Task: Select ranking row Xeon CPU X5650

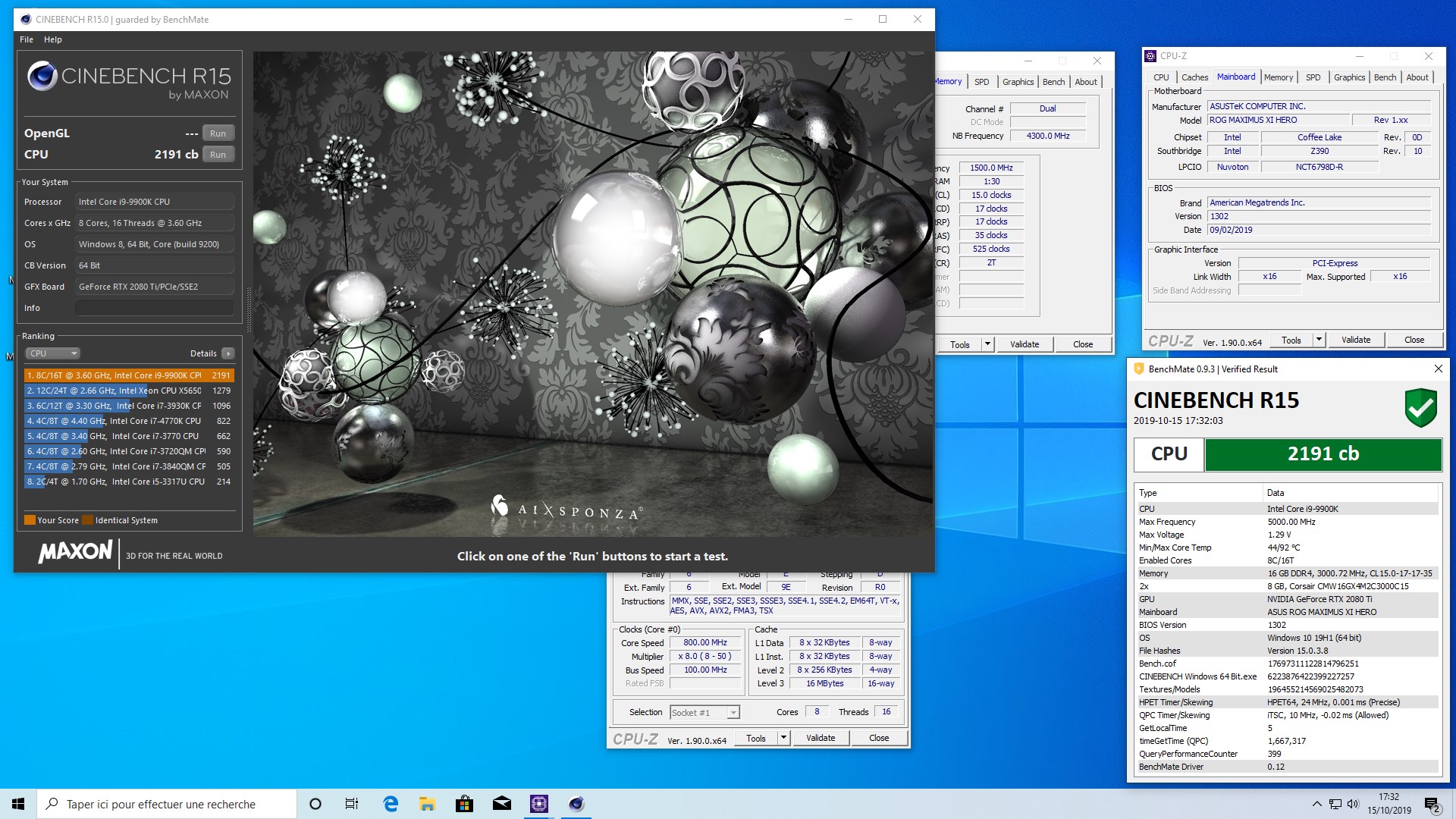Action: click(x=129, y=391)
